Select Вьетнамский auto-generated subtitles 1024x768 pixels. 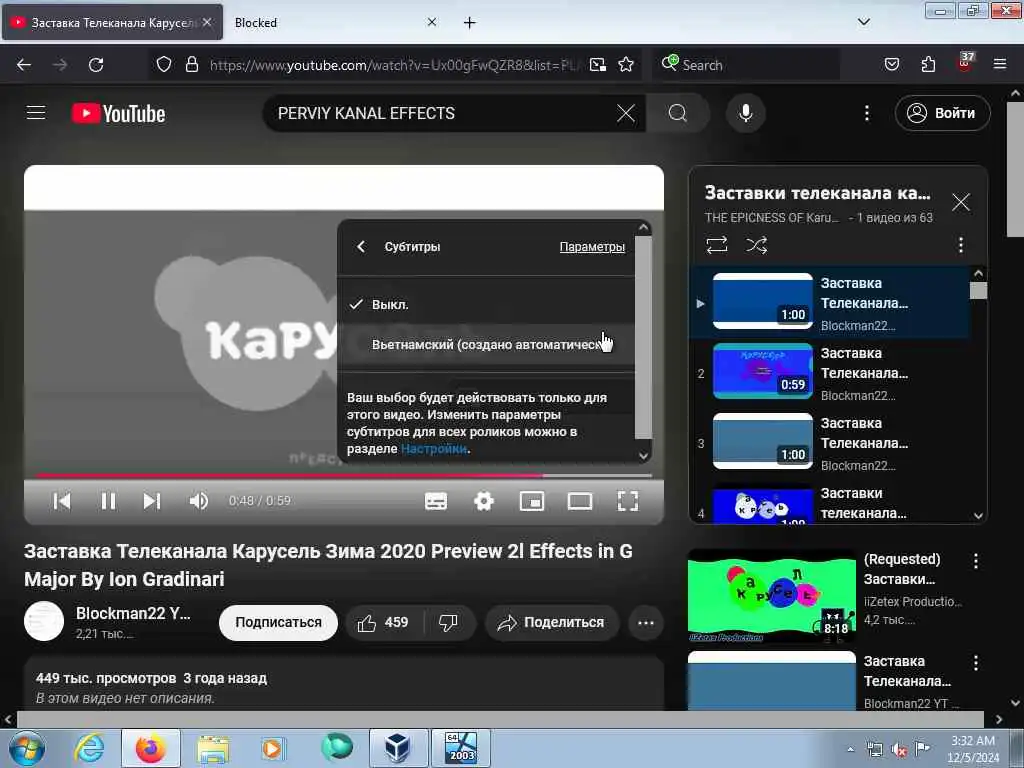486,344
